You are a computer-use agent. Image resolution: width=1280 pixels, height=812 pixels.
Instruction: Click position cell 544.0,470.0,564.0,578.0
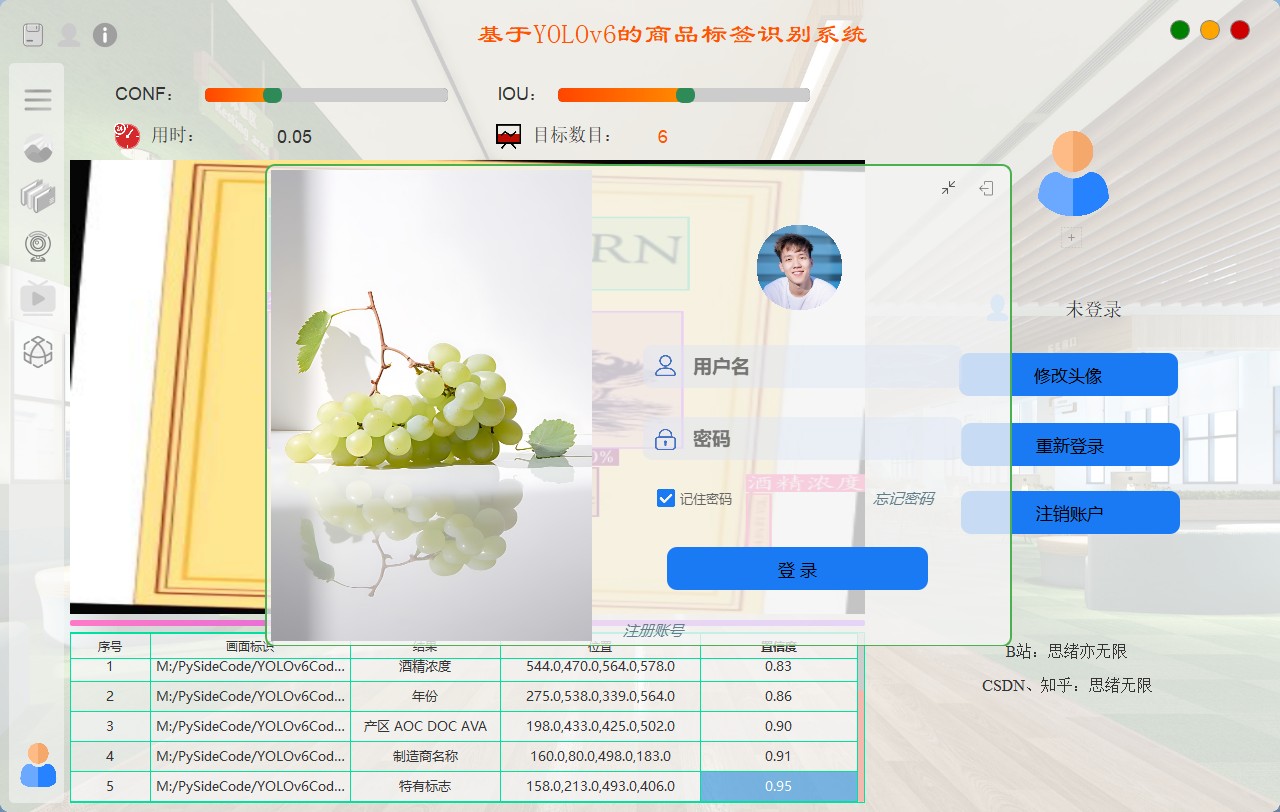point(600,666)
